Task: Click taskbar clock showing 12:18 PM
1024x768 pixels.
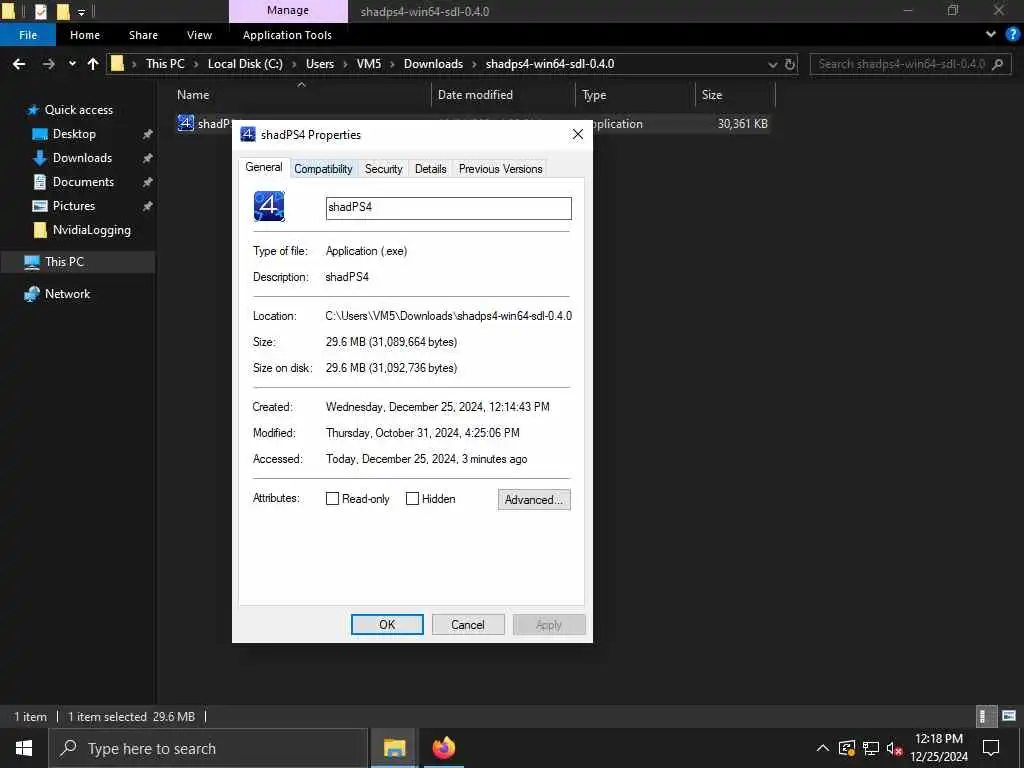Action: pyautogui.click(x=938, y=748)
